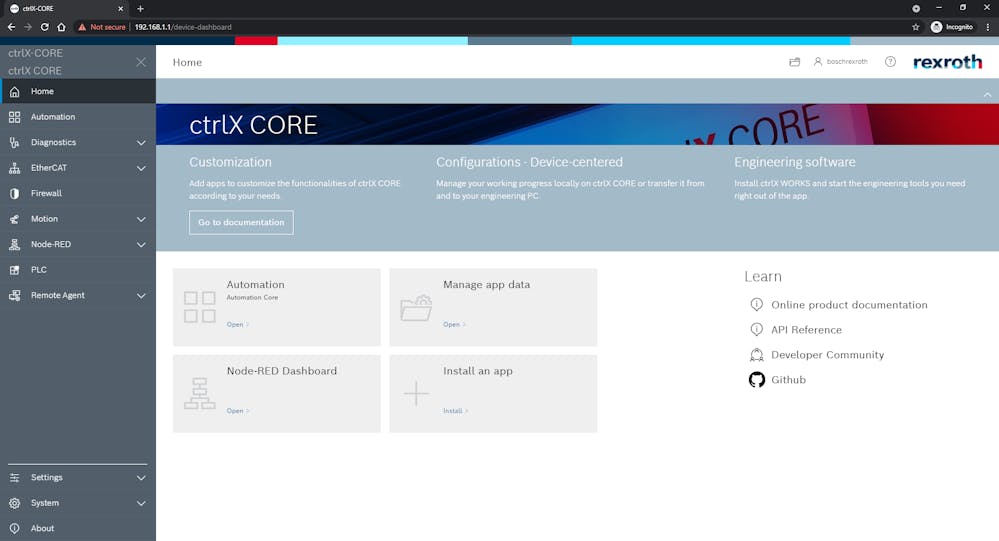The image size is (999, 541).
Task: Click the Automation grid icon in the sidebar
Action: (x=15, y=117)
